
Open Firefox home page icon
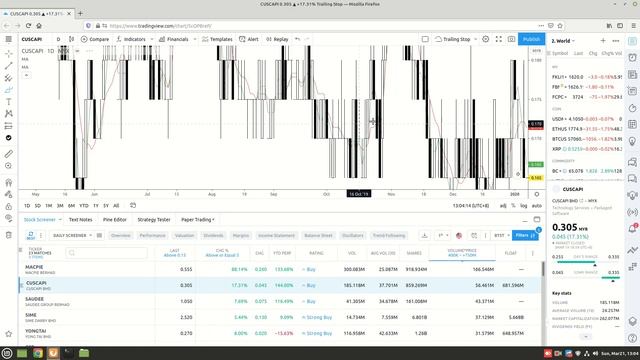(x=39, y=25)
